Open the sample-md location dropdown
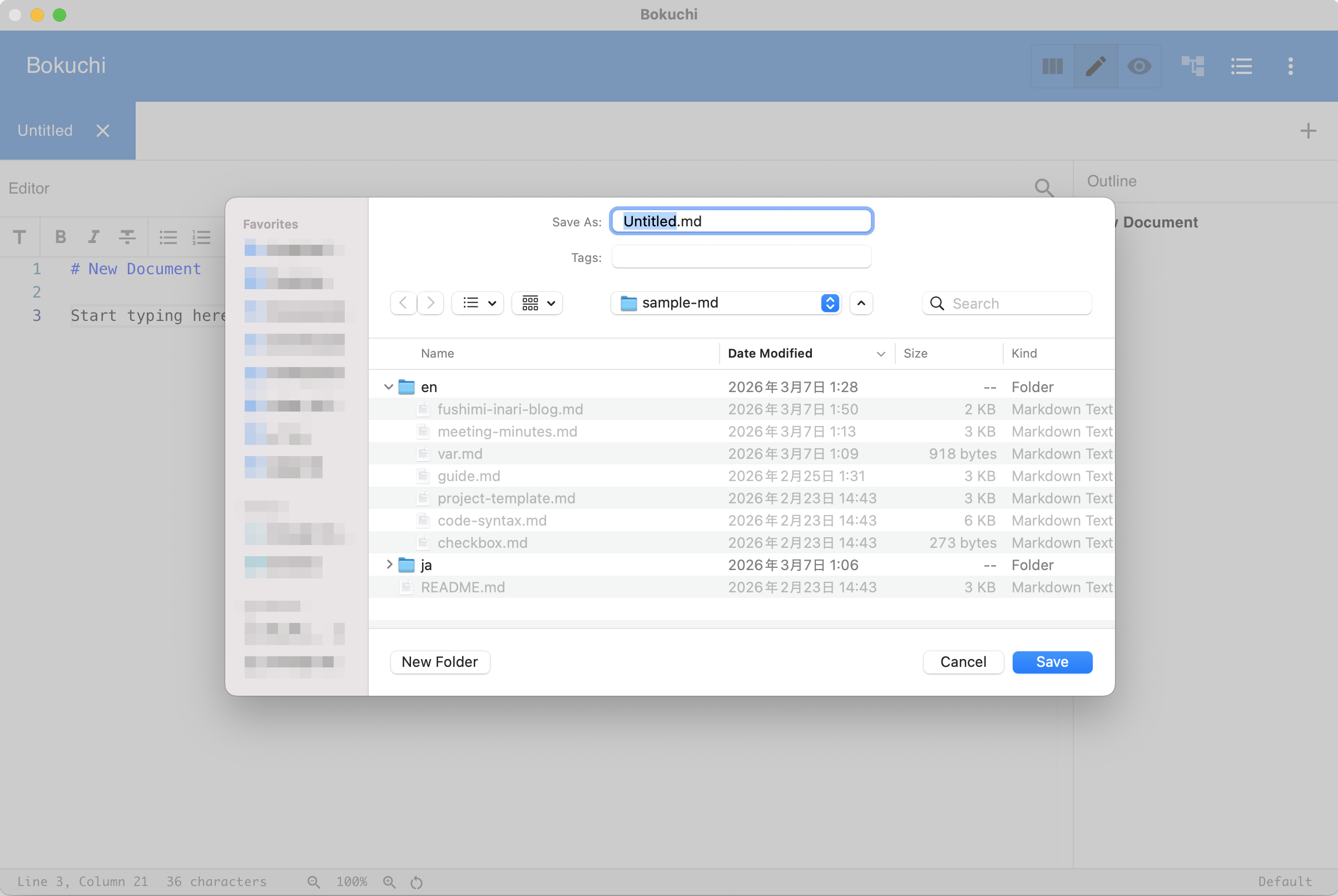Image resolution: width=1338 pixels, height=896 pixels. (726, 303)
